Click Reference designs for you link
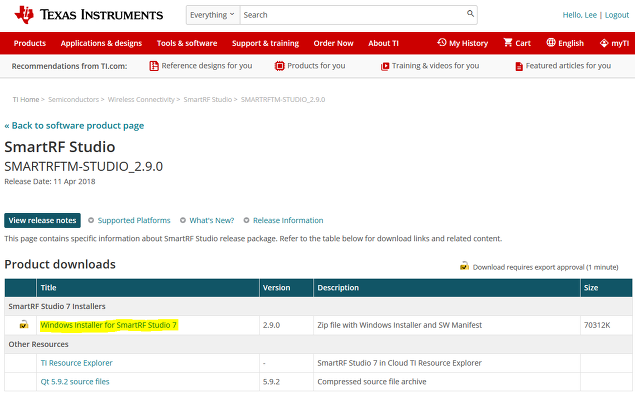 coord(207,66)
